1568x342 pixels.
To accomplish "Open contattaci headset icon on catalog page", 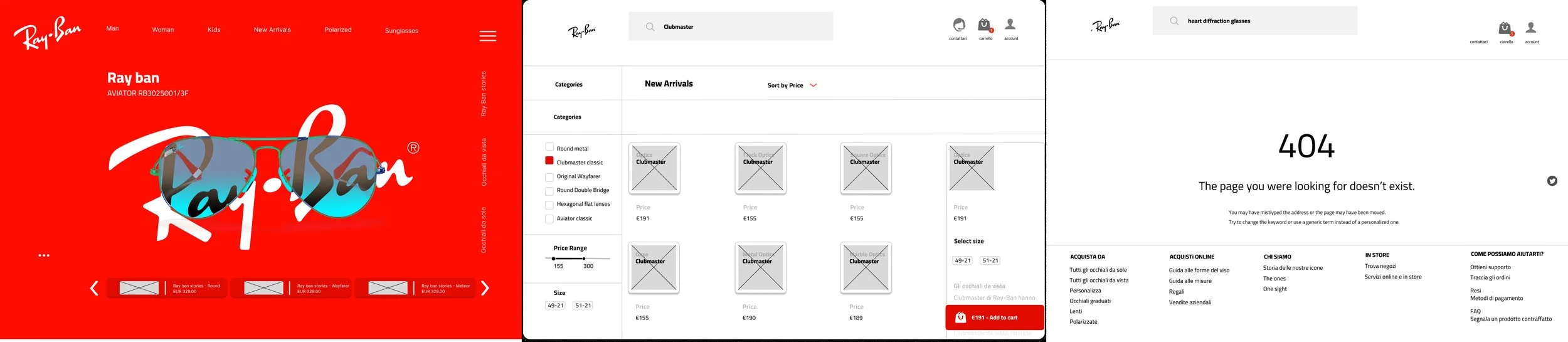I will coord(958,24).
